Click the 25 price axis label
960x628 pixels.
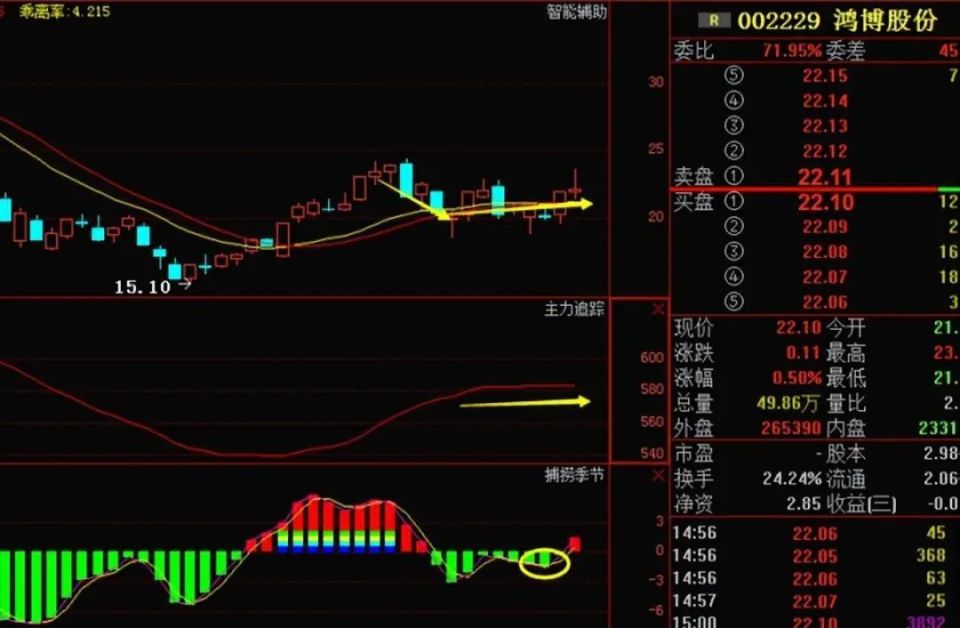click(x=656, y=149)
